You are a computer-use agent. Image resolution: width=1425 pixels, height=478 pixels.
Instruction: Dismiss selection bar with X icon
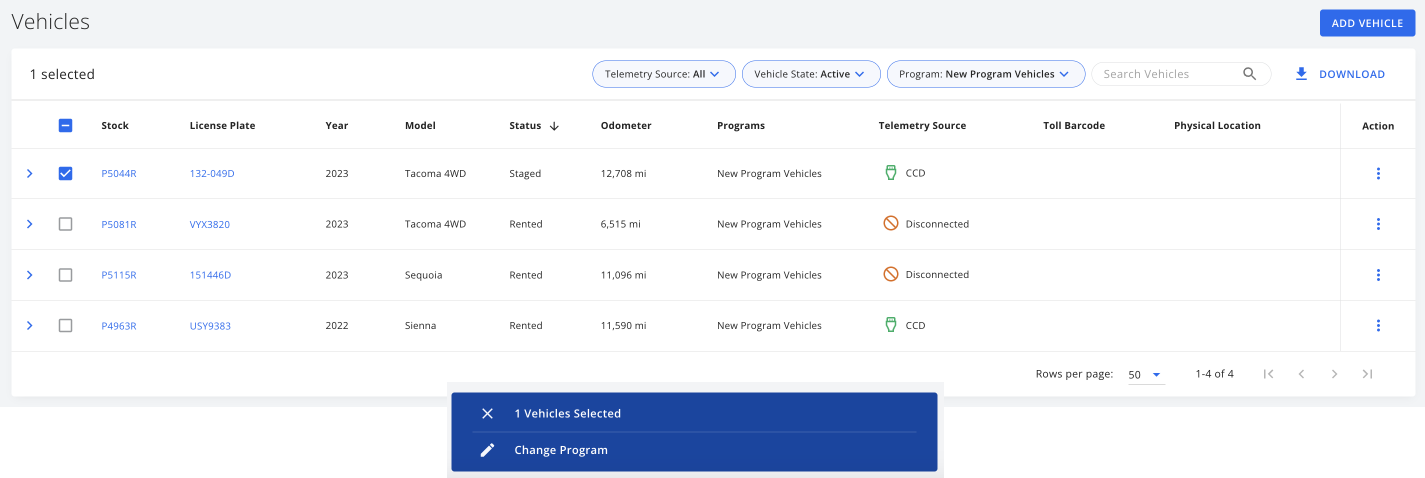[488, 413]
